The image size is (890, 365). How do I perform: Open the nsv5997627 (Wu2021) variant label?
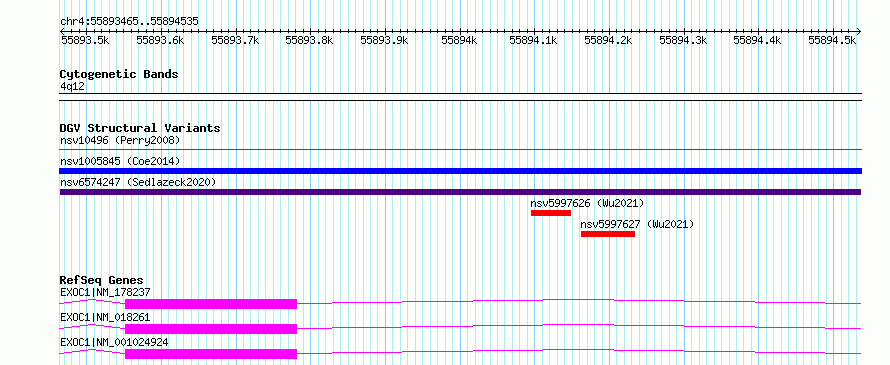[637, 224]
